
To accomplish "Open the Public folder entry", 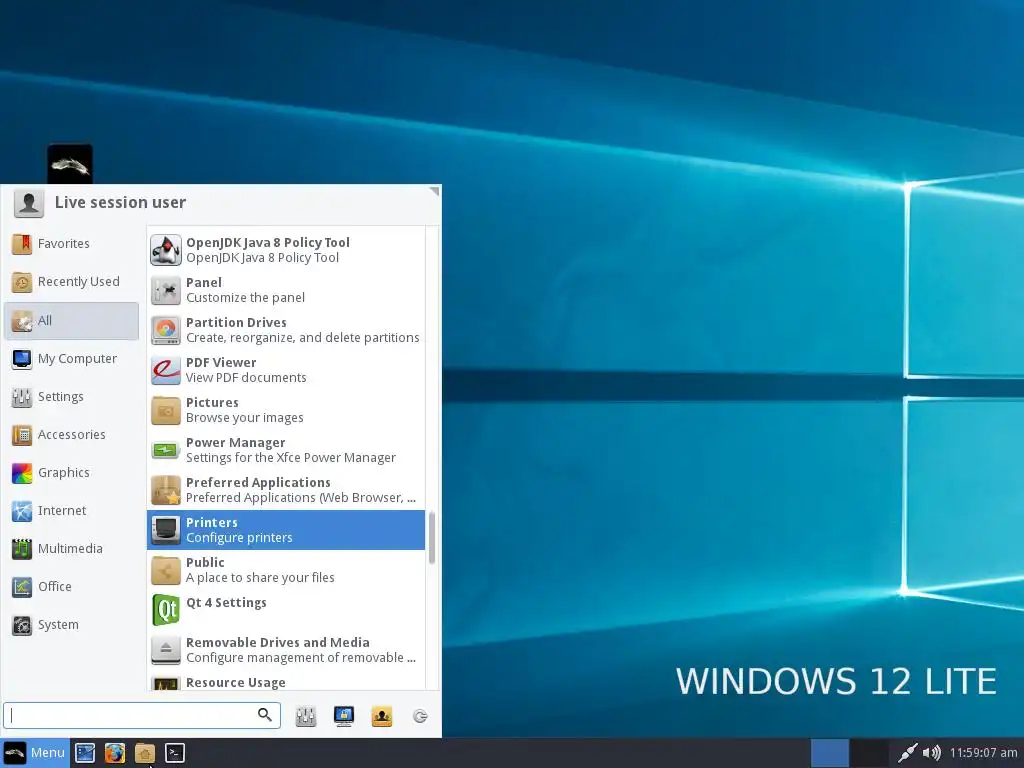I will 285,569.
